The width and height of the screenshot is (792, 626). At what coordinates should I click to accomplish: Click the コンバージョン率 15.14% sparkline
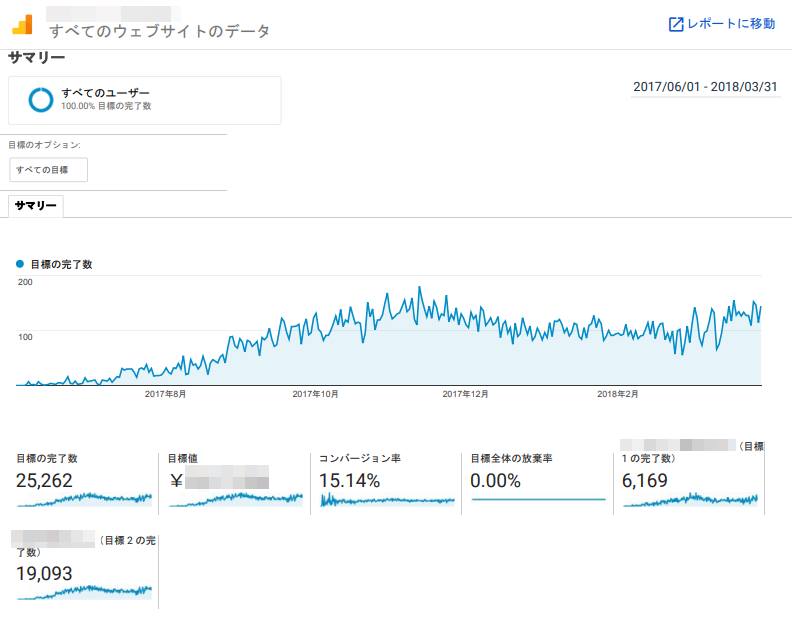coord(387,499)
